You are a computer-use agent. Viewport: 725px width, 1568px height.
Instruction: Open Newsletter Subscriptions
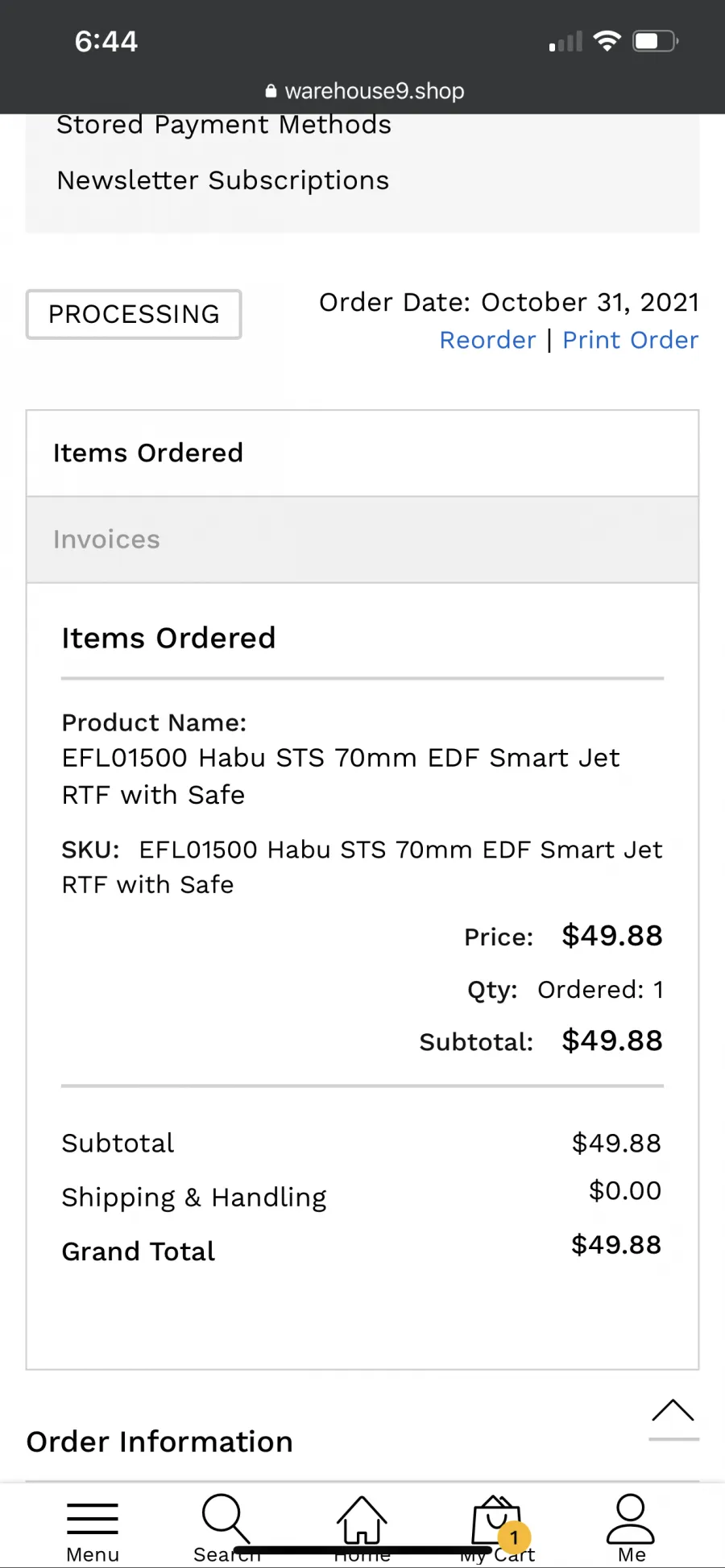[223, 180]
